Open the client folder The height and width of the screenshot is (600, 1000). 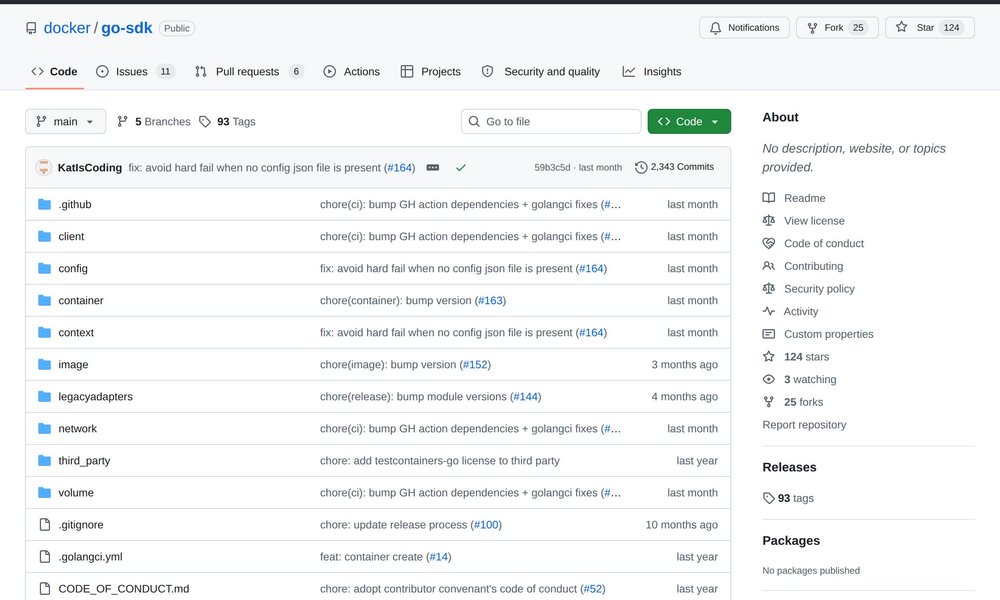pyautogui.click(x=71, y=236)
